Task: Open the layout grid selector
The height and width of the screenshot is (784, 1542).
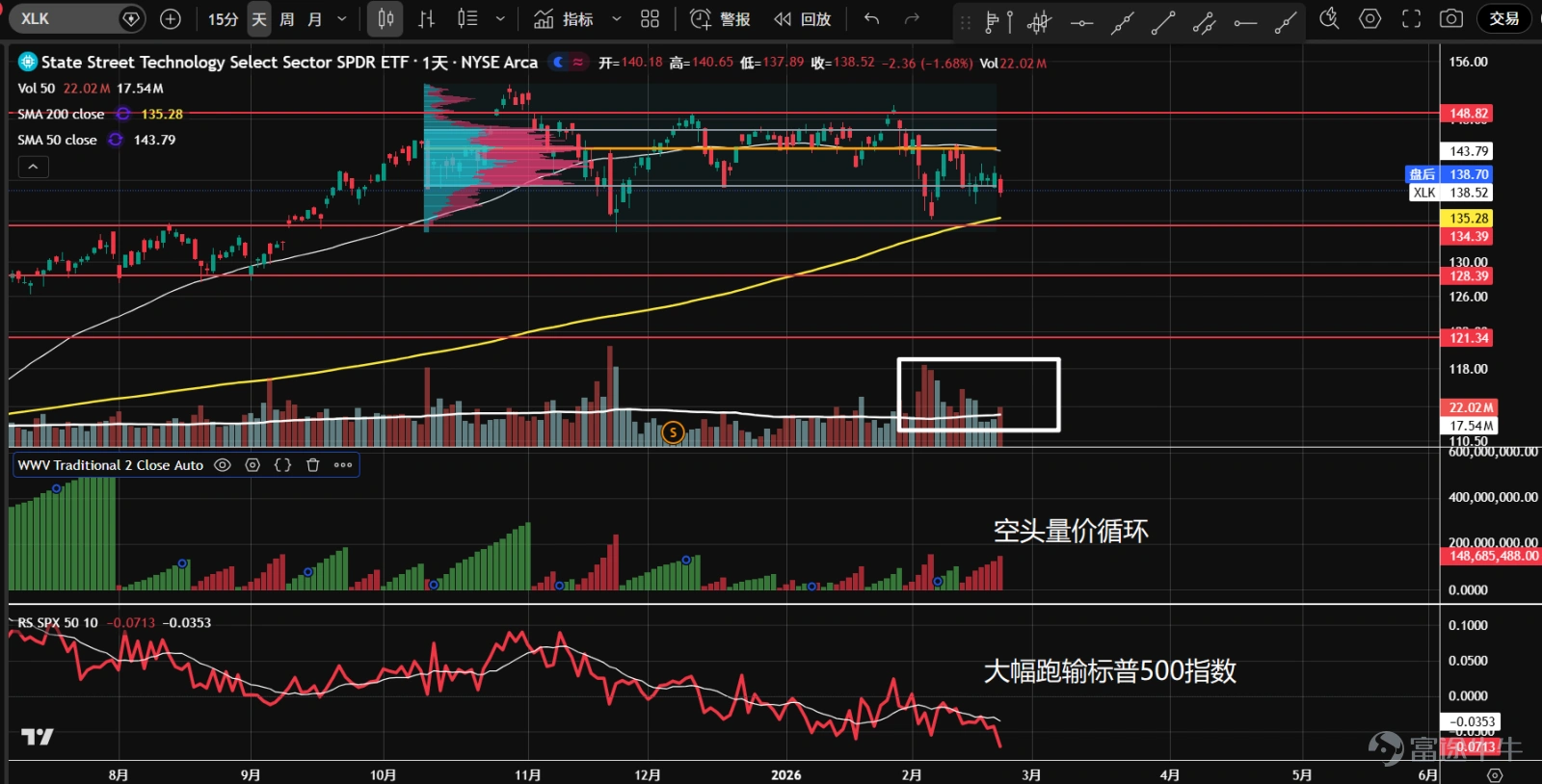Action: click(x=651, y=19)
